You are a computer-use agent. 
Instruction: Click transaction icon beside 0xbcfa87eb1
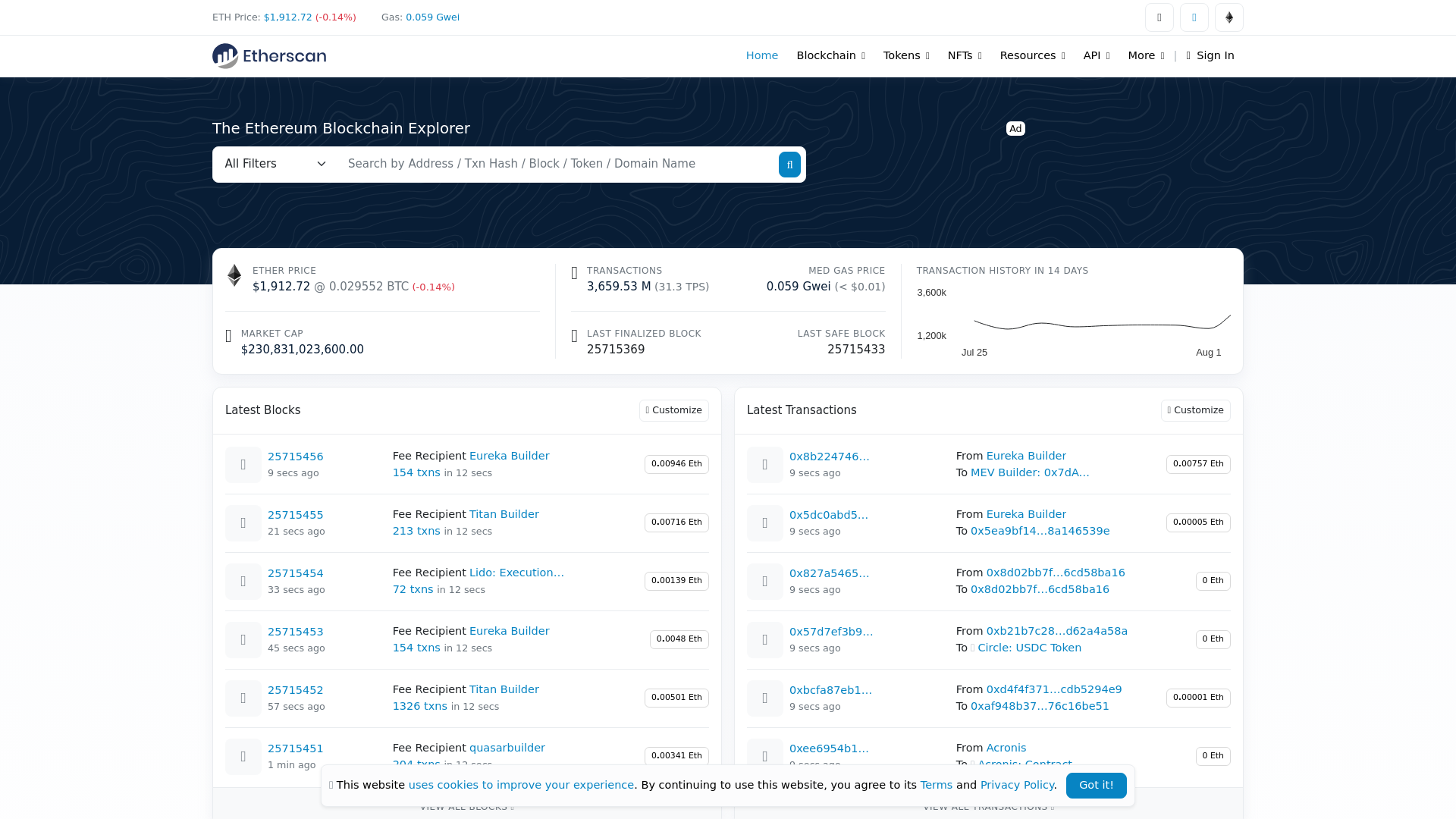[x=765, y=698]
